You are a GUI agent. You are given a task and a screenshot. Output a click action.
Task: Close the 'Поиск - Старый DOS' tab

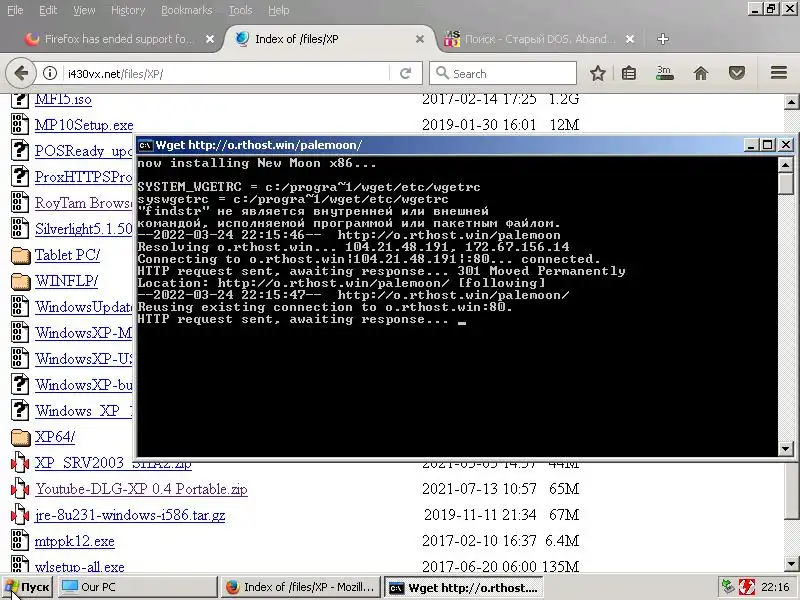630,39
